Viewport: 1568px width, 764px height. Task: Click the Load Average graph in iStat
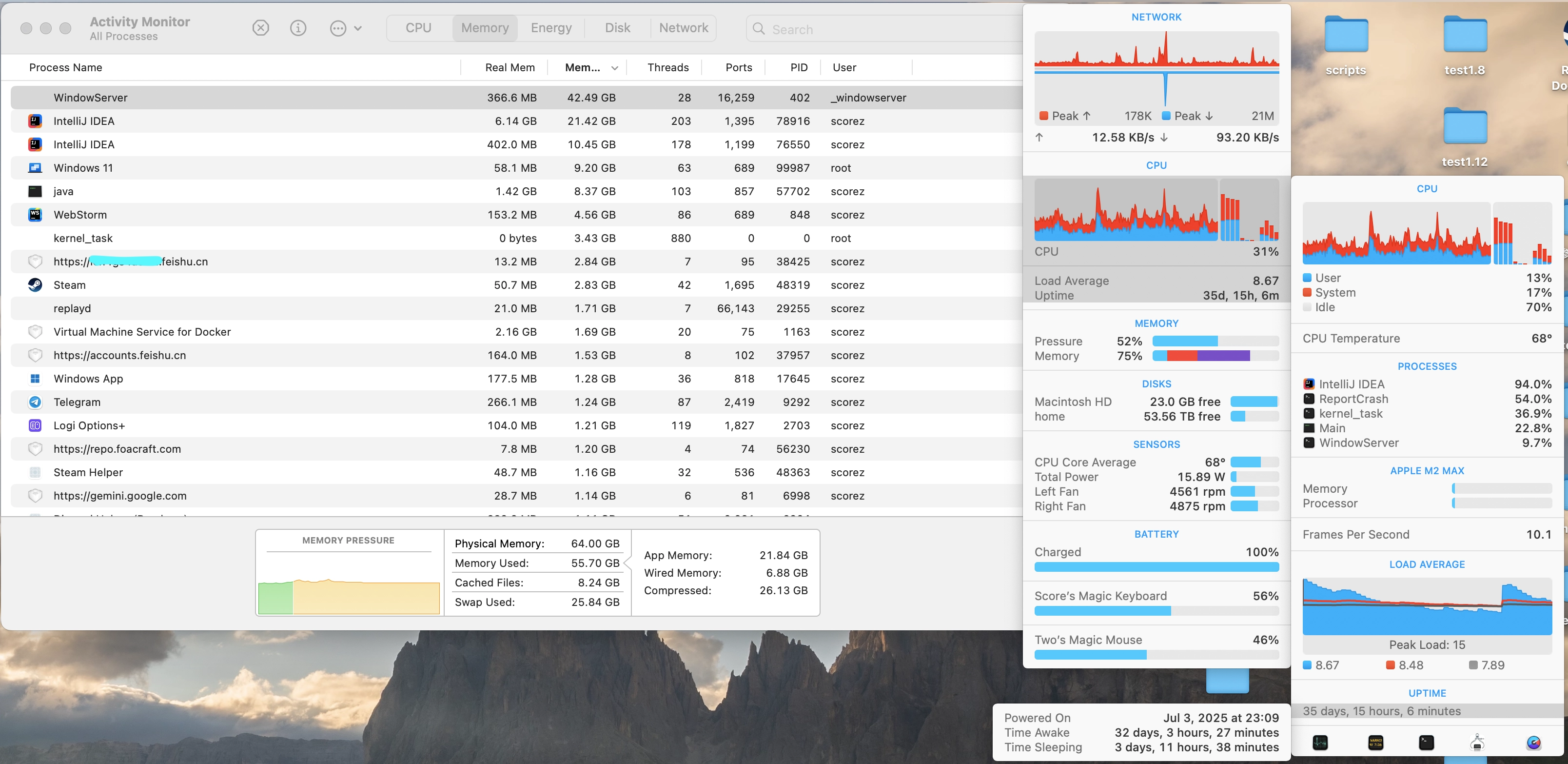point(1427,607)
